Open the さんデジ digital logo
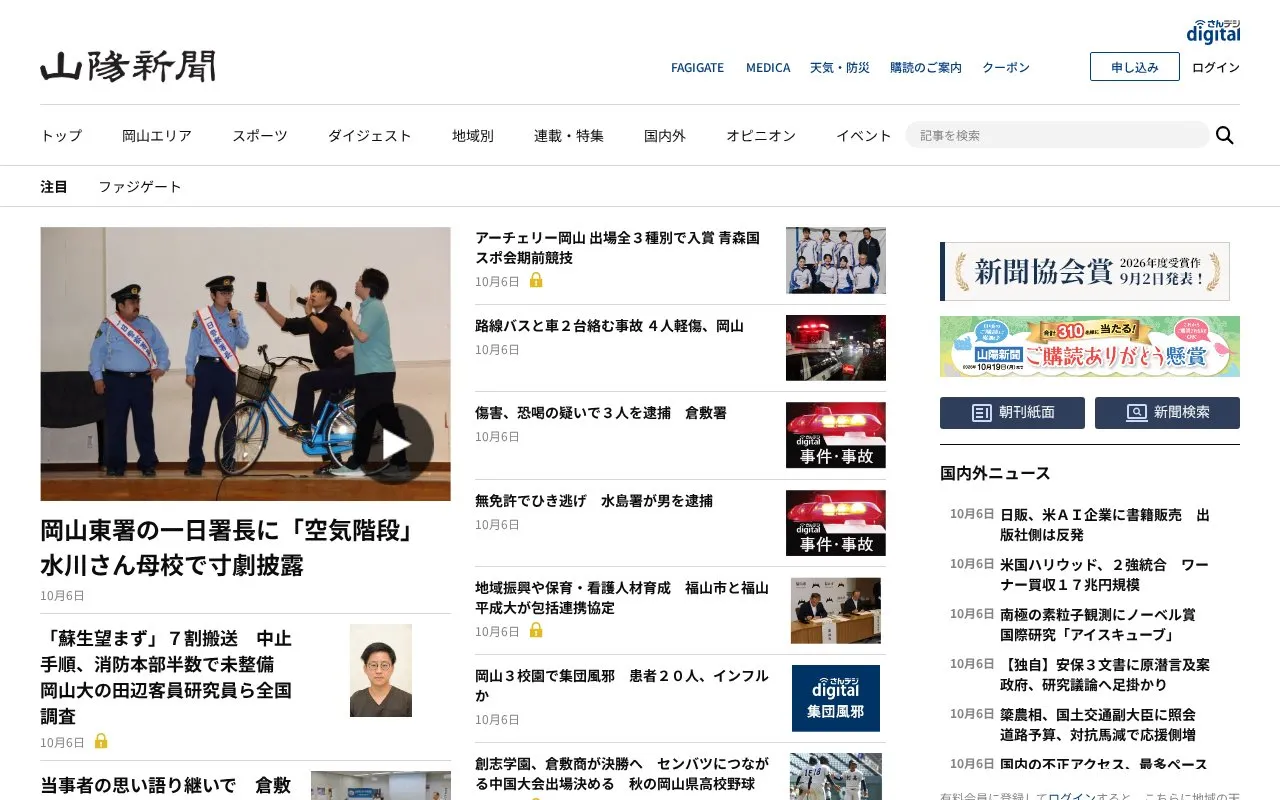1280x800 pixels. coord(1213,31)
